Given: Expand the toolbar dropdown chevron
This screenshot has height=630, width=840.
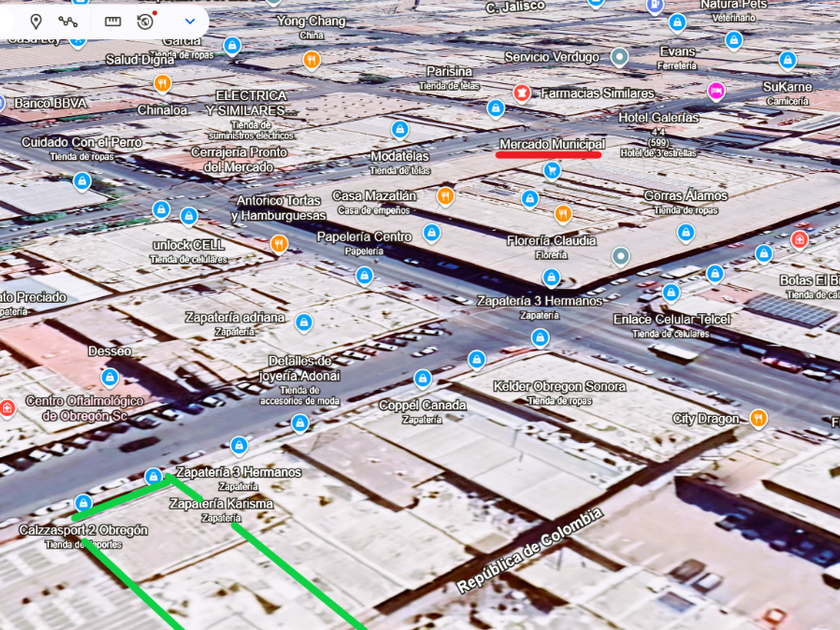Looking at the screenshot, I should (x=190, y=21).
